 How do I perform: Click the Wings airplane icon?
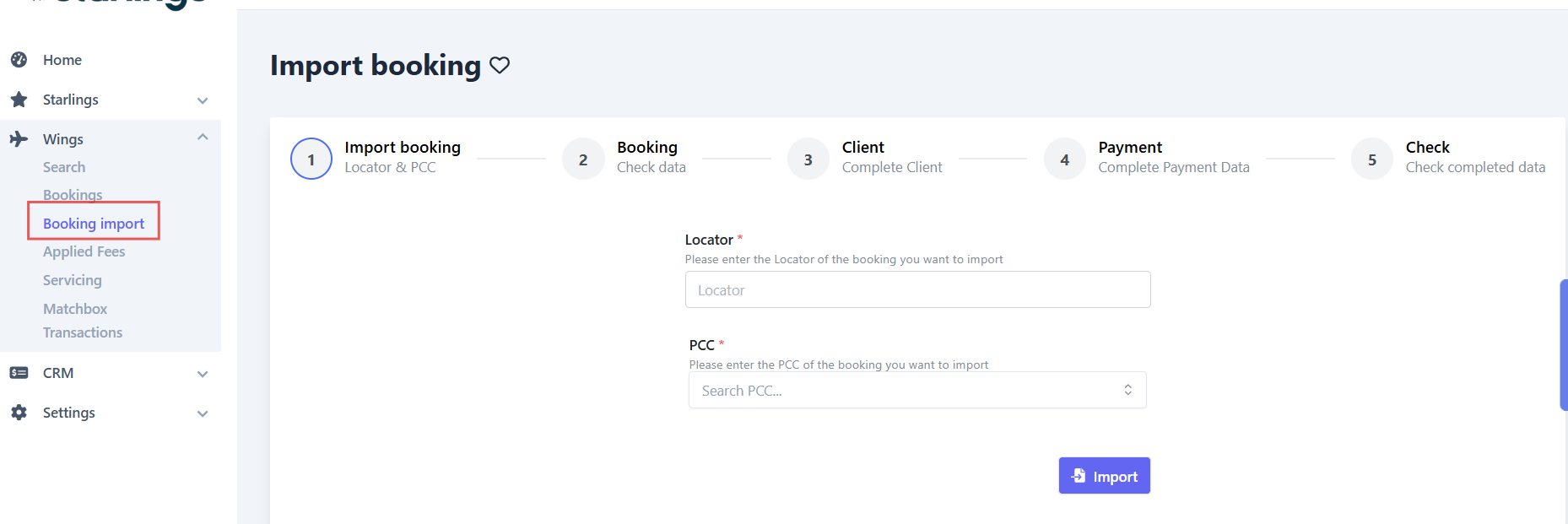click(x=19, y=139)
